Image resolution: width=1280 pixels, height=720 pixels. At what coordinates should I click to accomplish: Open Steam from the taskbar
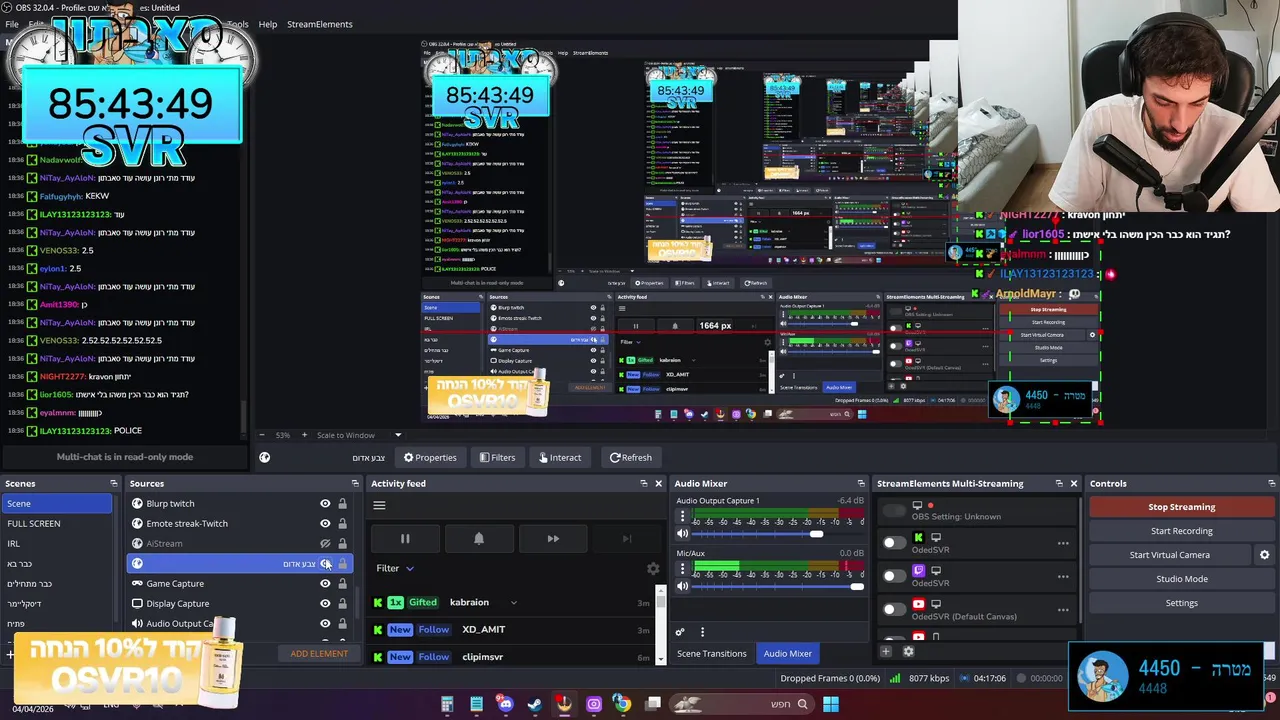pos(535,704)
